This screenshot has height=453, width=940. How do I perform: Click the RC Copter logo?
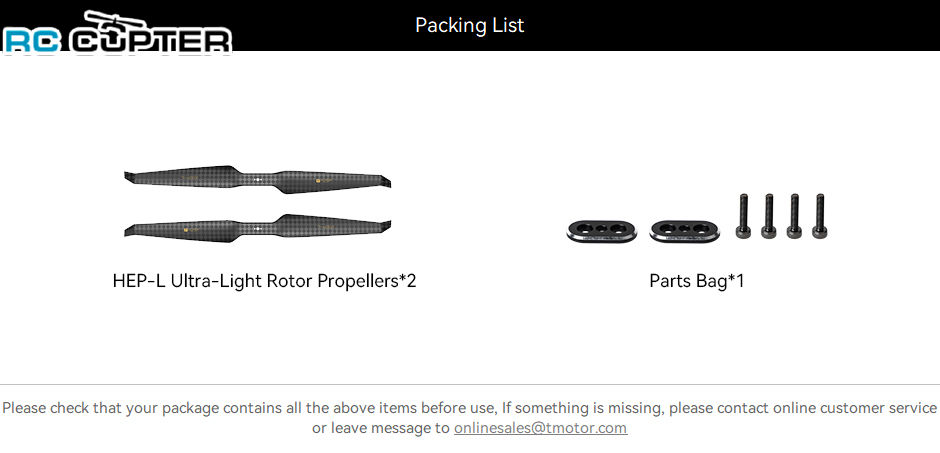pyautogui.click(x=118, y=33)
